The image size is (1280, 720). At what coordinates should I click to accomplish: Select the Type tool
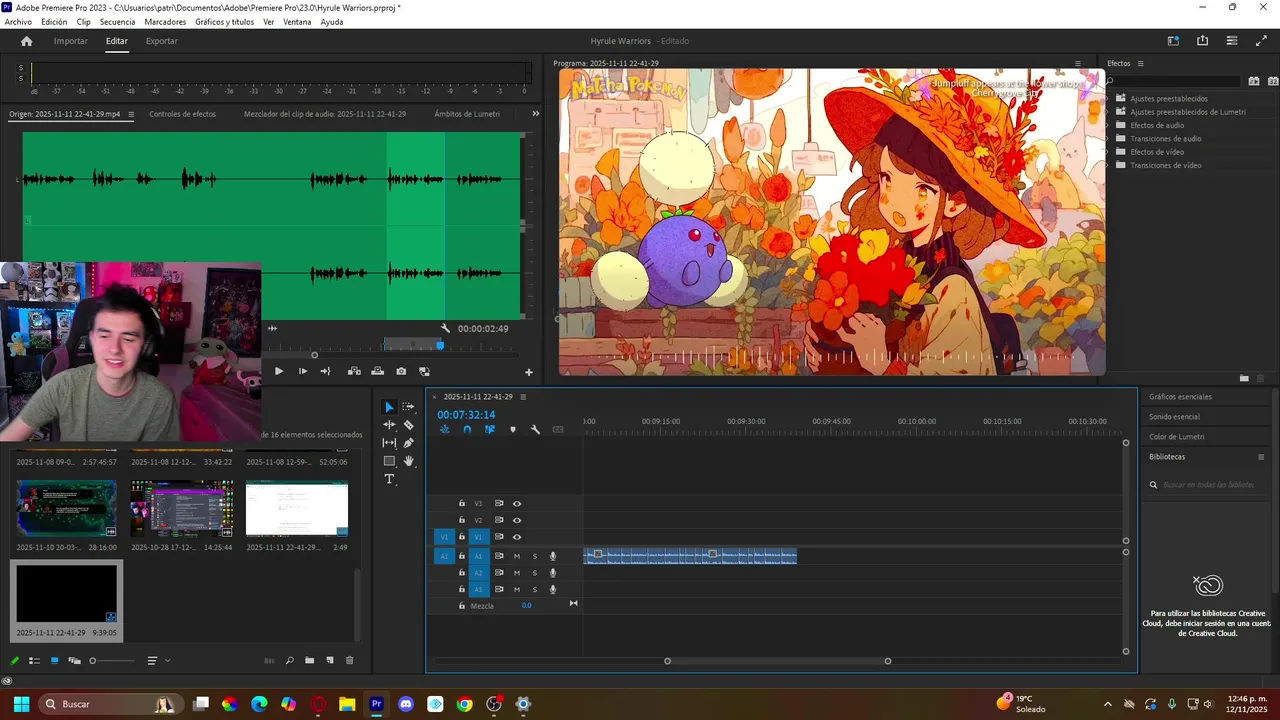[389, 479]
